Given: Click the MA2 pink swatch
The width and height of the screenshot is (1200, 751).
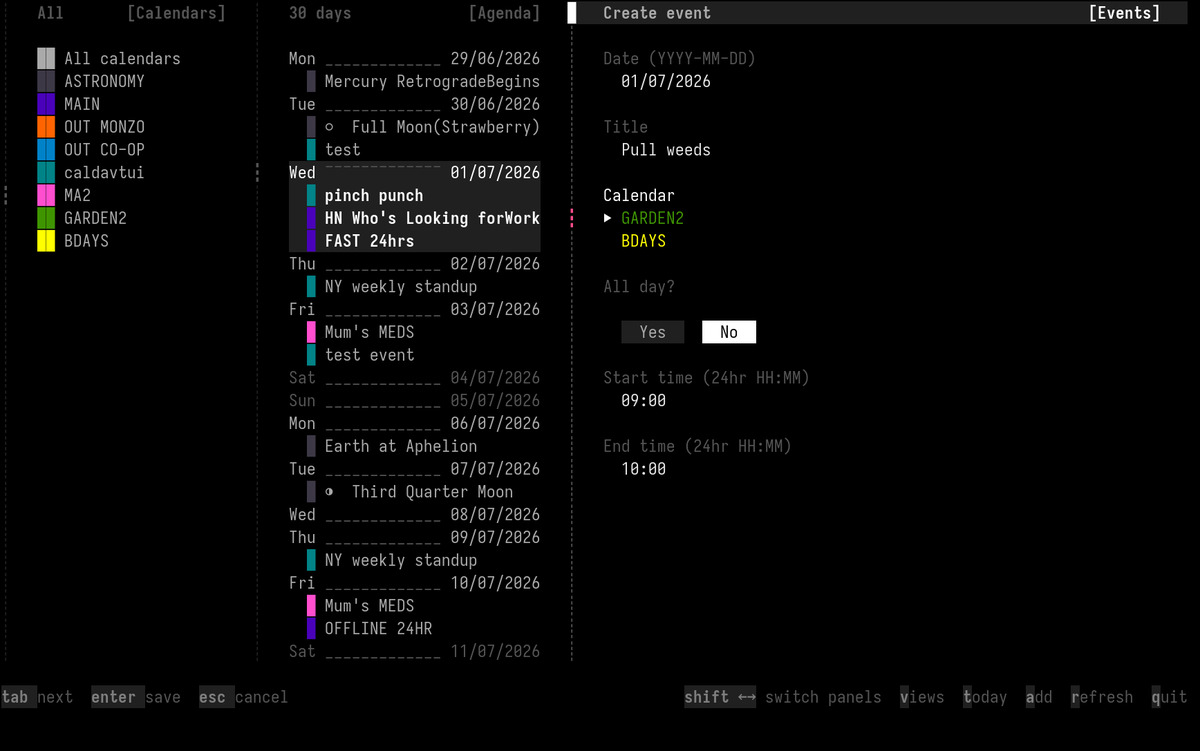Looking at the screenshot, I should 46,195.
